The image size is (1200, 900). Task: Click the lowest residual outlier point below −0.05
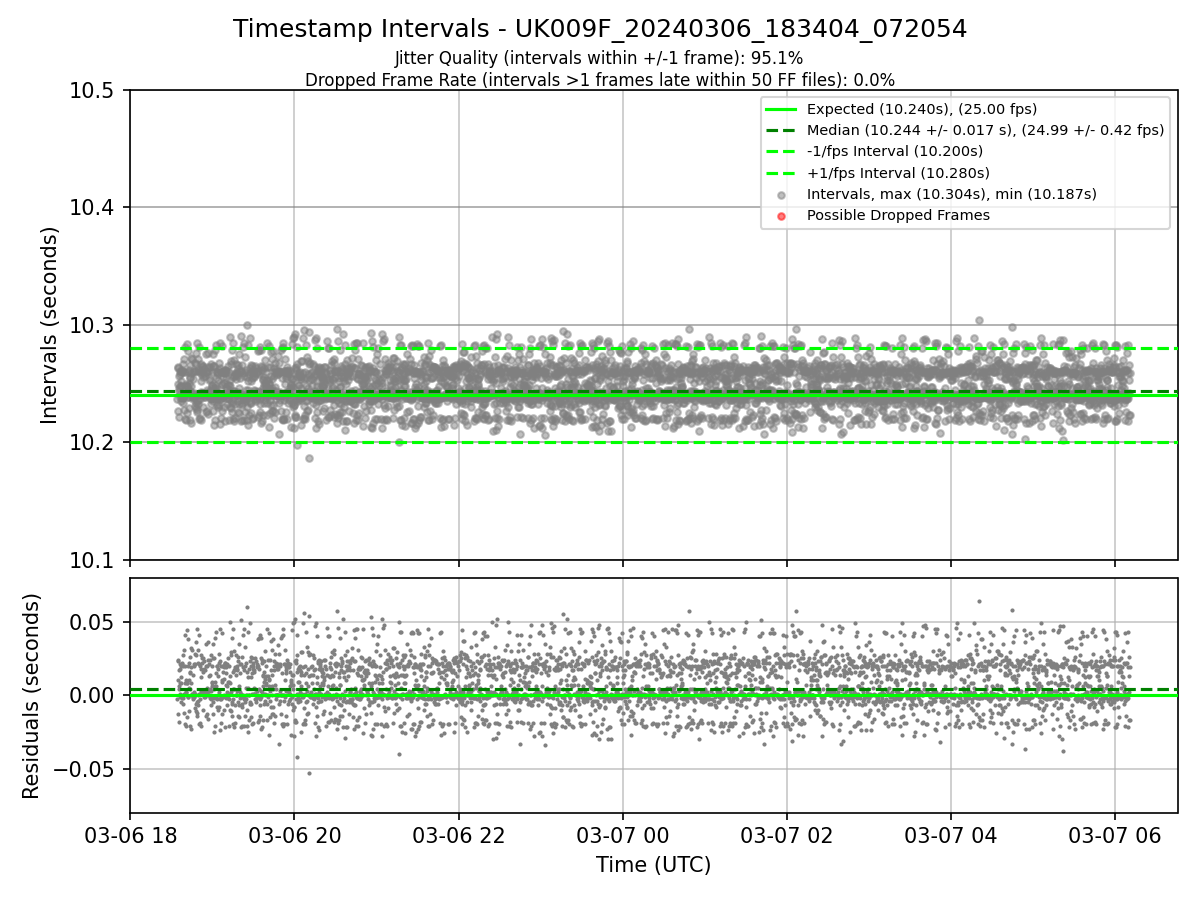coord(309,773)
